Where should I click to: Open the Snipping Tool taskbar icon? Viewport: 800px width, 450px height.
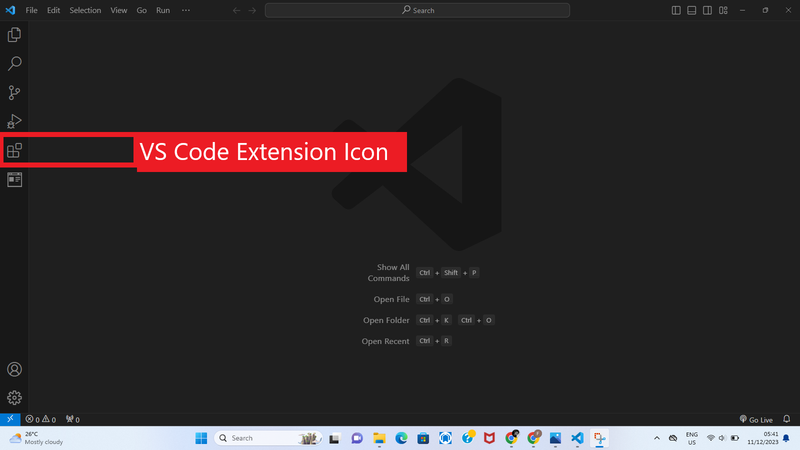(x=599, y=438)
